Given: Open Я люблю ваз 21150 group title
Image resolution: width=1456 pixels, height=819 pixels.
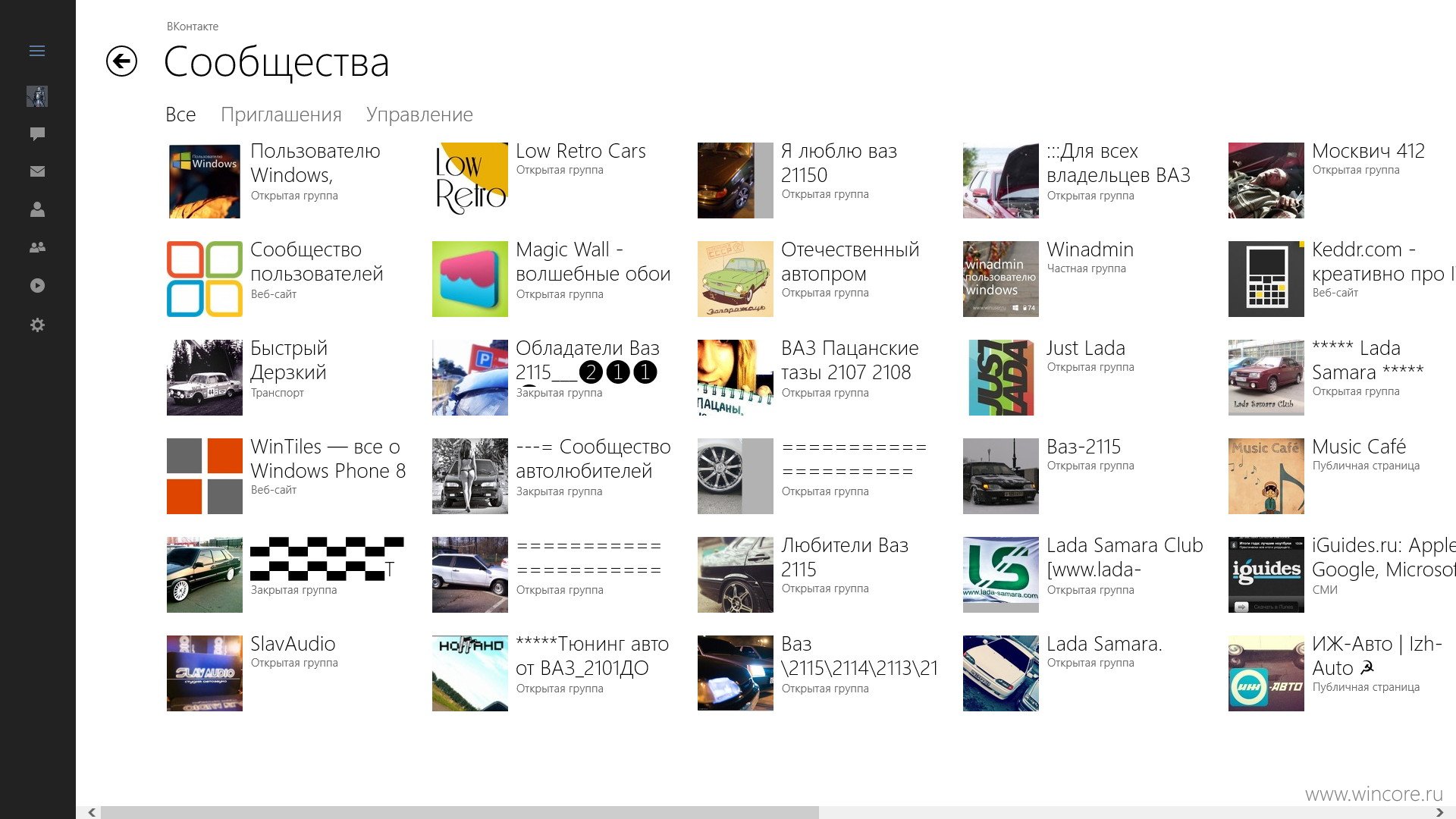Looking at the screenshot, I should point(839,163).
